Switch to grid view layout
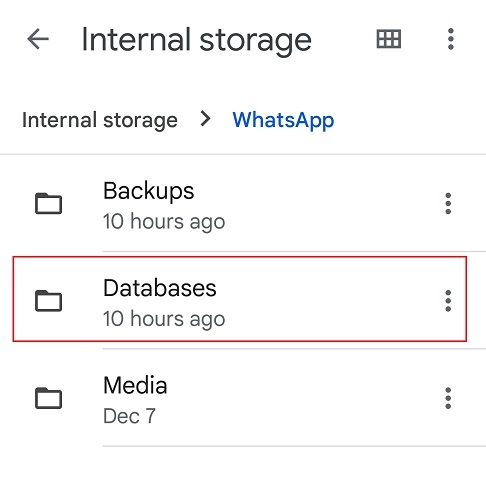The width and height of the screenshot is (486, 482). (389, 39)
